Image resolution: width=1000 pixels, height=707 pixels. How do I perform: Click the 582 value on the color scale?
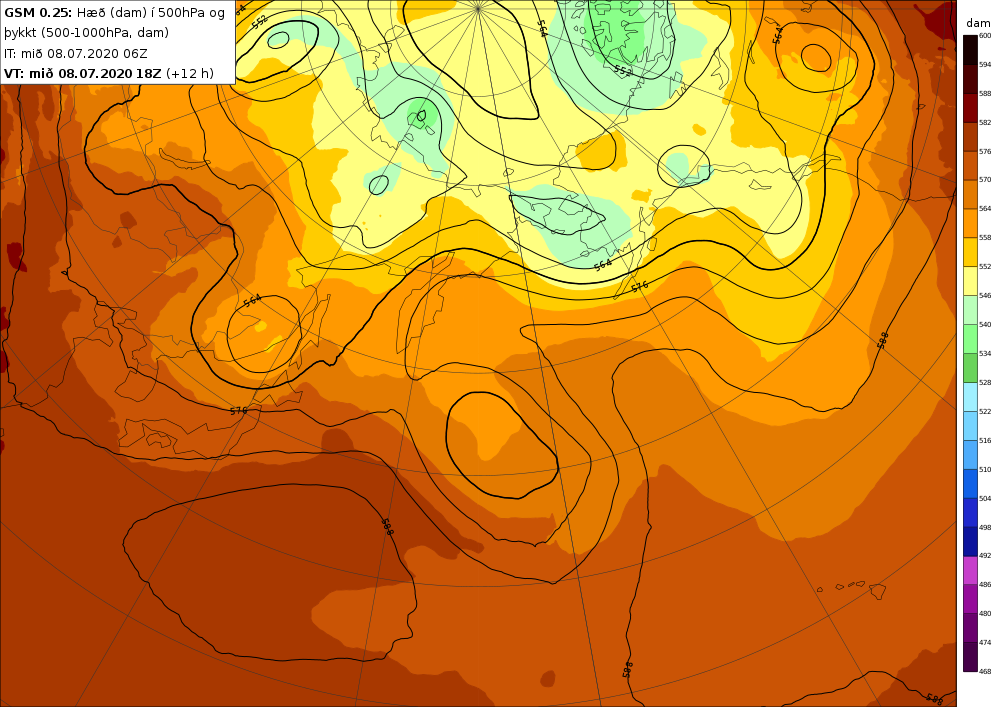985,122
